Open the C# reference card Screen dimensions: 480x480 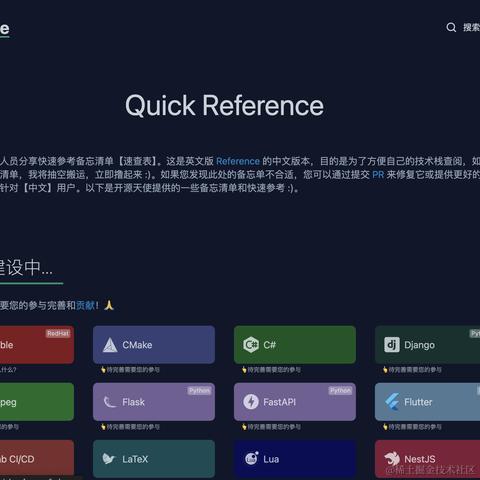[295, 345]
